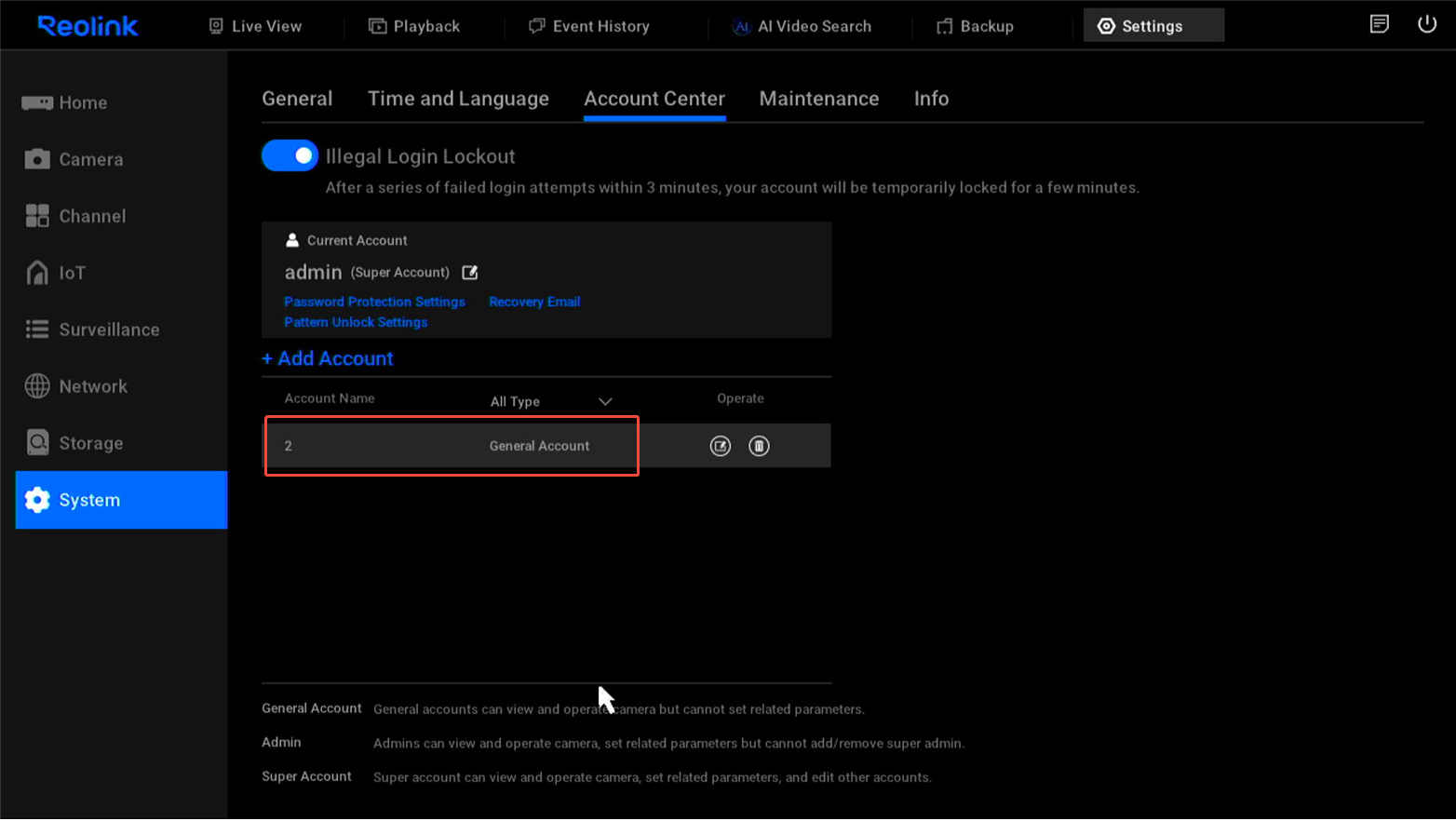Delete account 2 with the trash icon

coord(759,447)
